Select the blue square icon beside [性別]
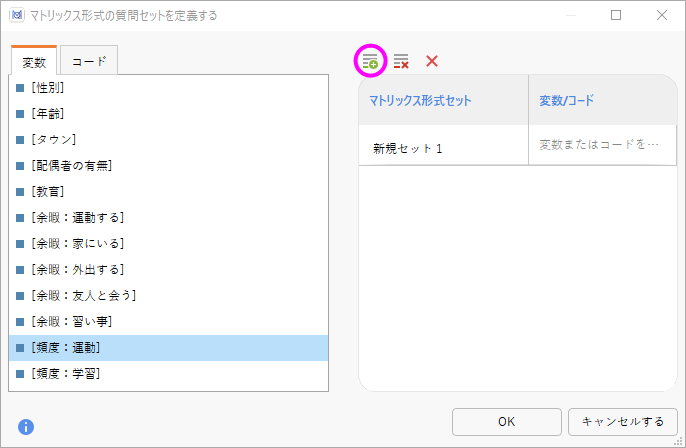Image resolution: width=686 pixels, height=448 pixels. pos(20,88)
